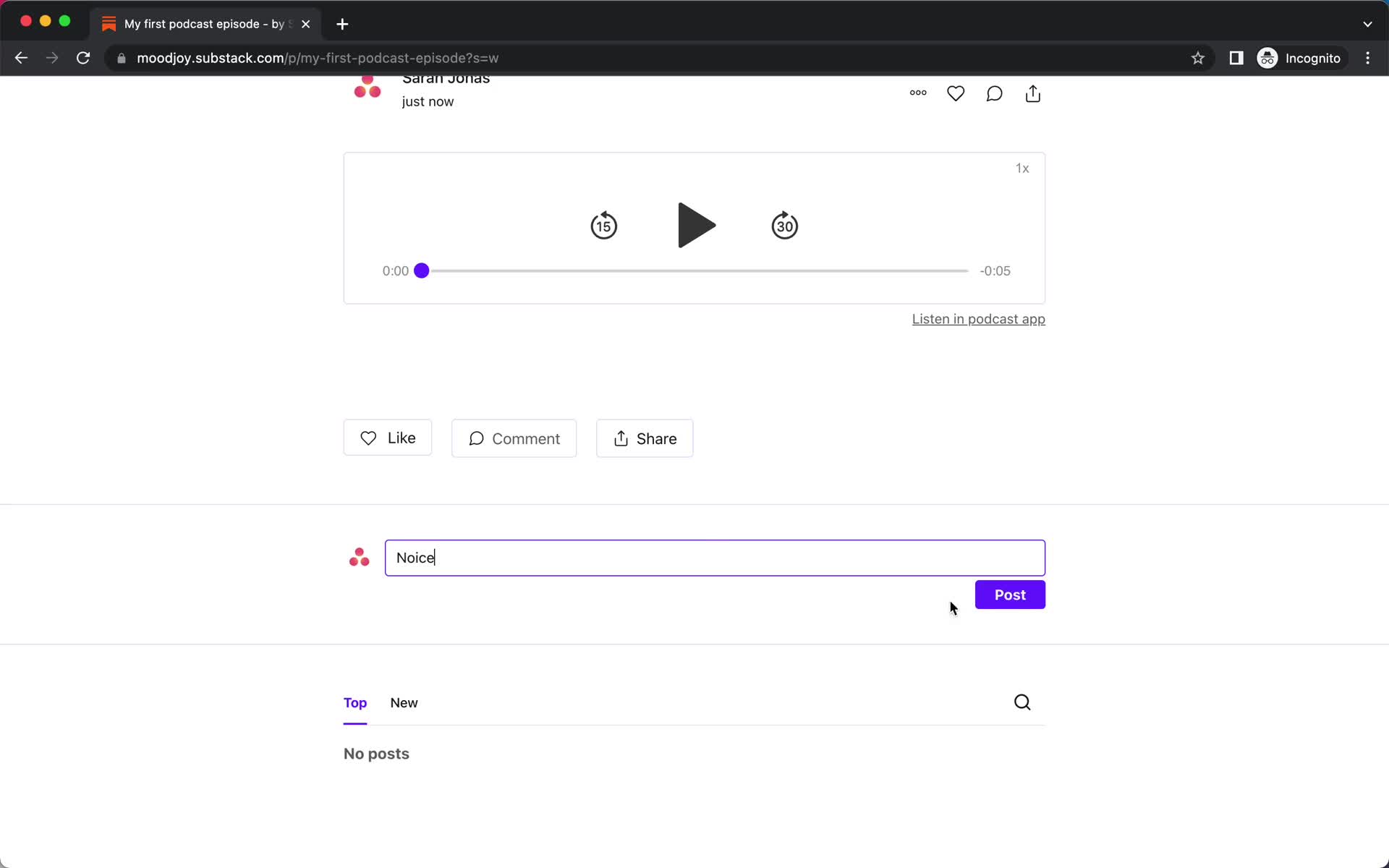
Task: Click the three-dot options menu icon
Action: click(917, 93)
